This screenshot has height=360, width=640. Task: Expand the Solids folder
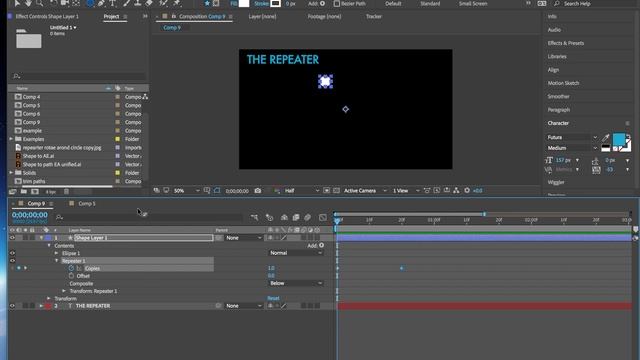point(11,173)
